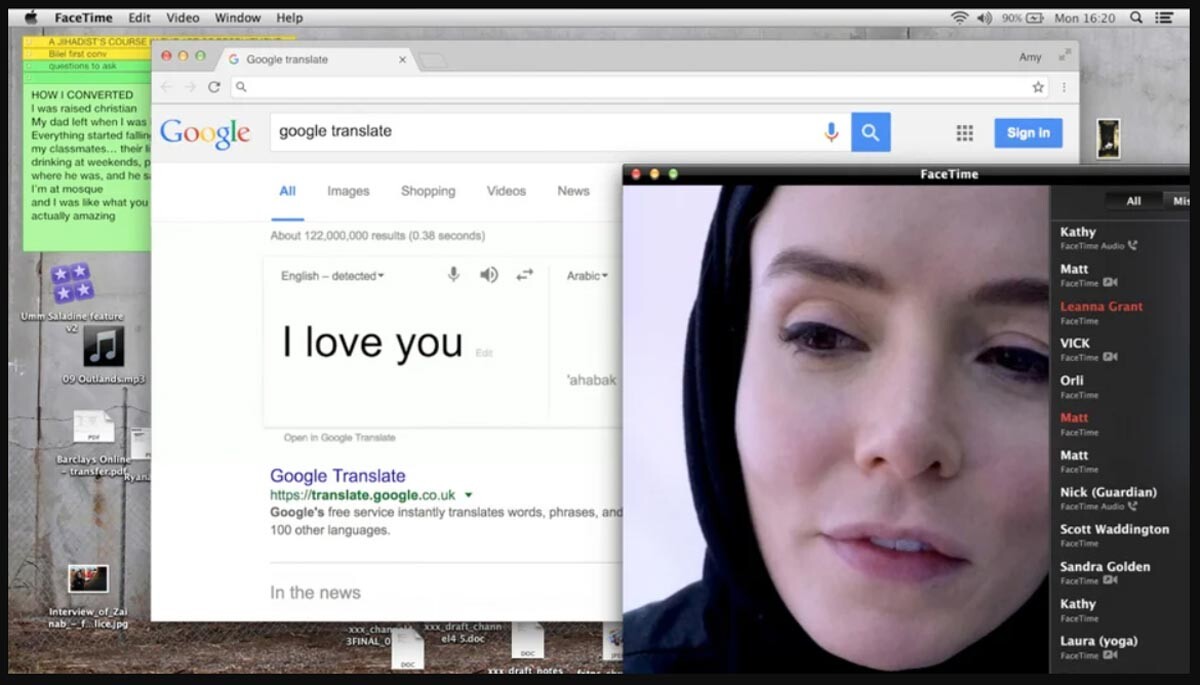1200x685 pixels.
Task: Swap languages in the translate widget
Action: tap(525, 274)
